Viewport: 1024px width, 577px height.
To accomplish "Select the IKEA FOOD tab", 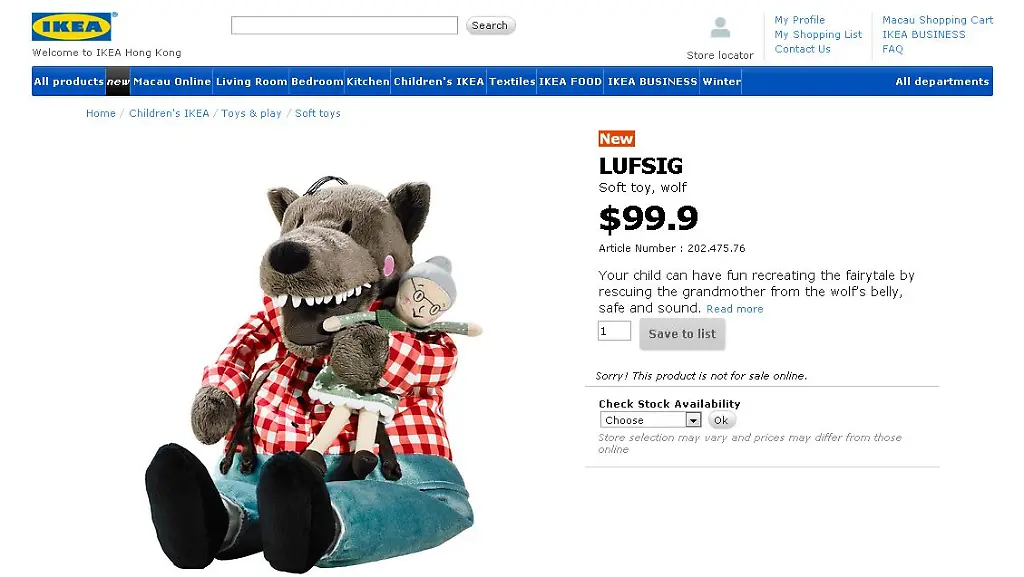I will click(571, 82).
